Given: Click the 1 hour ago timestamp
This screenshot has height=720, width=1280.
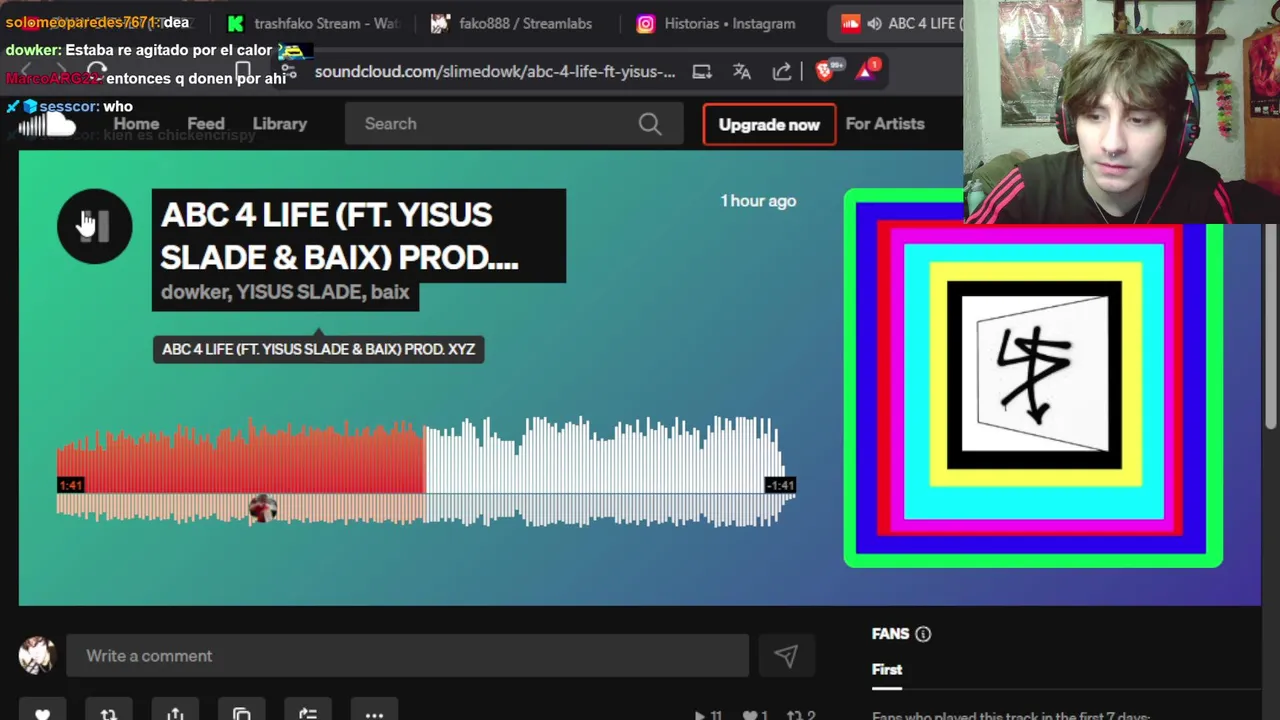Looking at the screenshot, I should 758,201.
